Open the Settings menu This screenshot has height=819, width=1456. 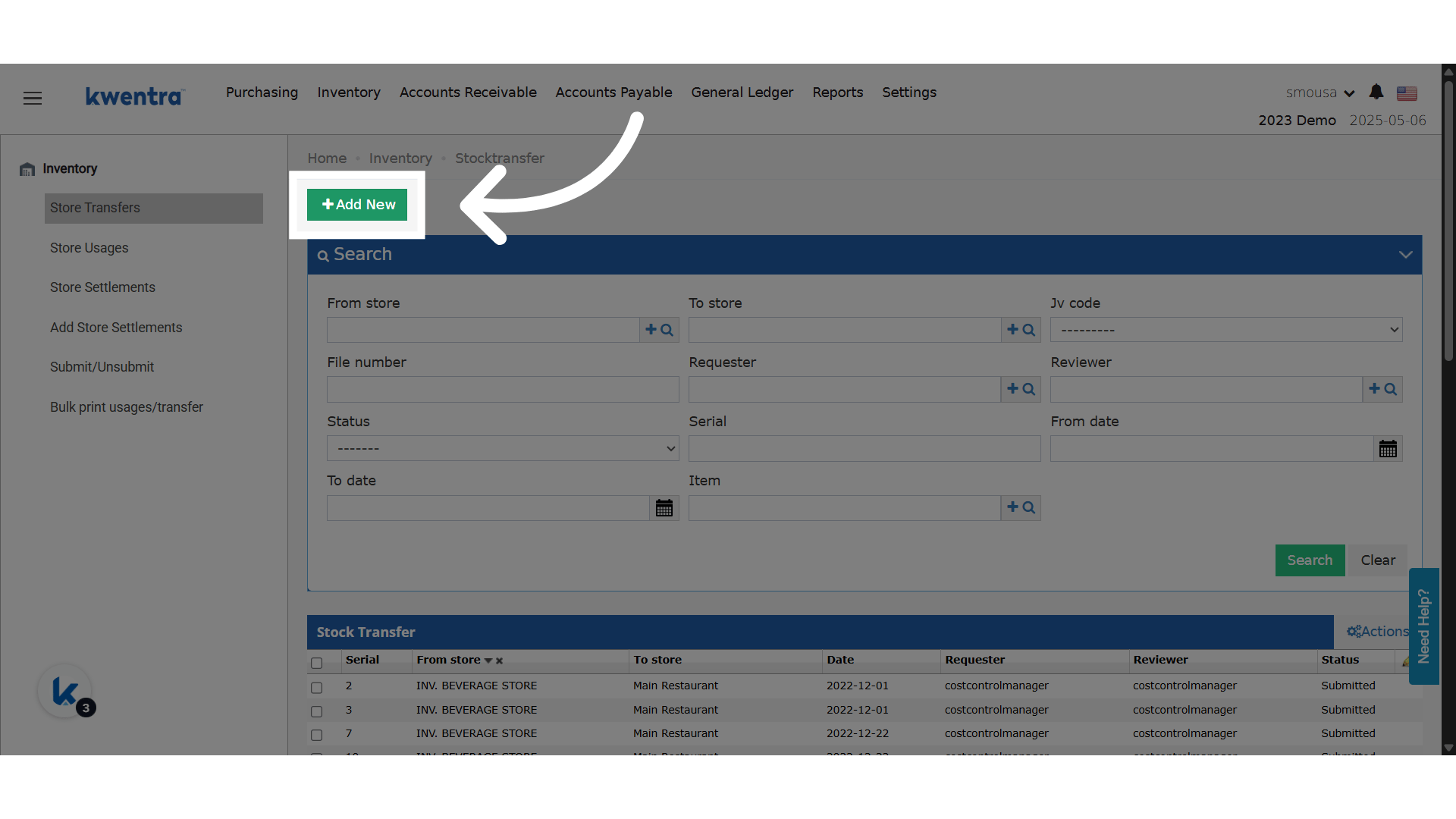click(908, 93)
